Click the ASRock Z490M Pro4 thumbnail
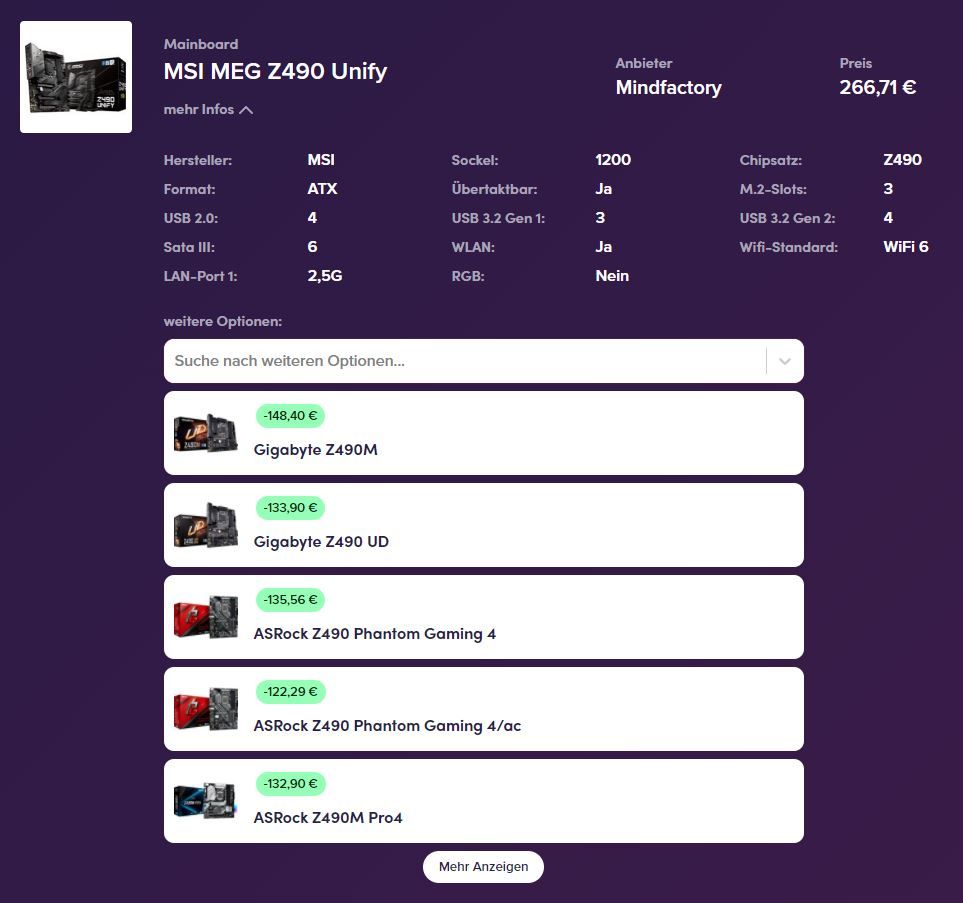The image size is (963, 903). (205, 800)
